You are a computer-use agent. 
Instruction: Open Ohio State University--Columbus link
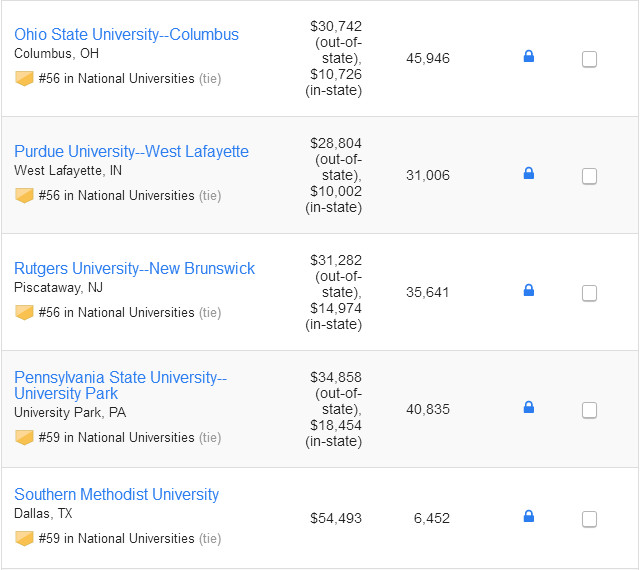point(126,35)
